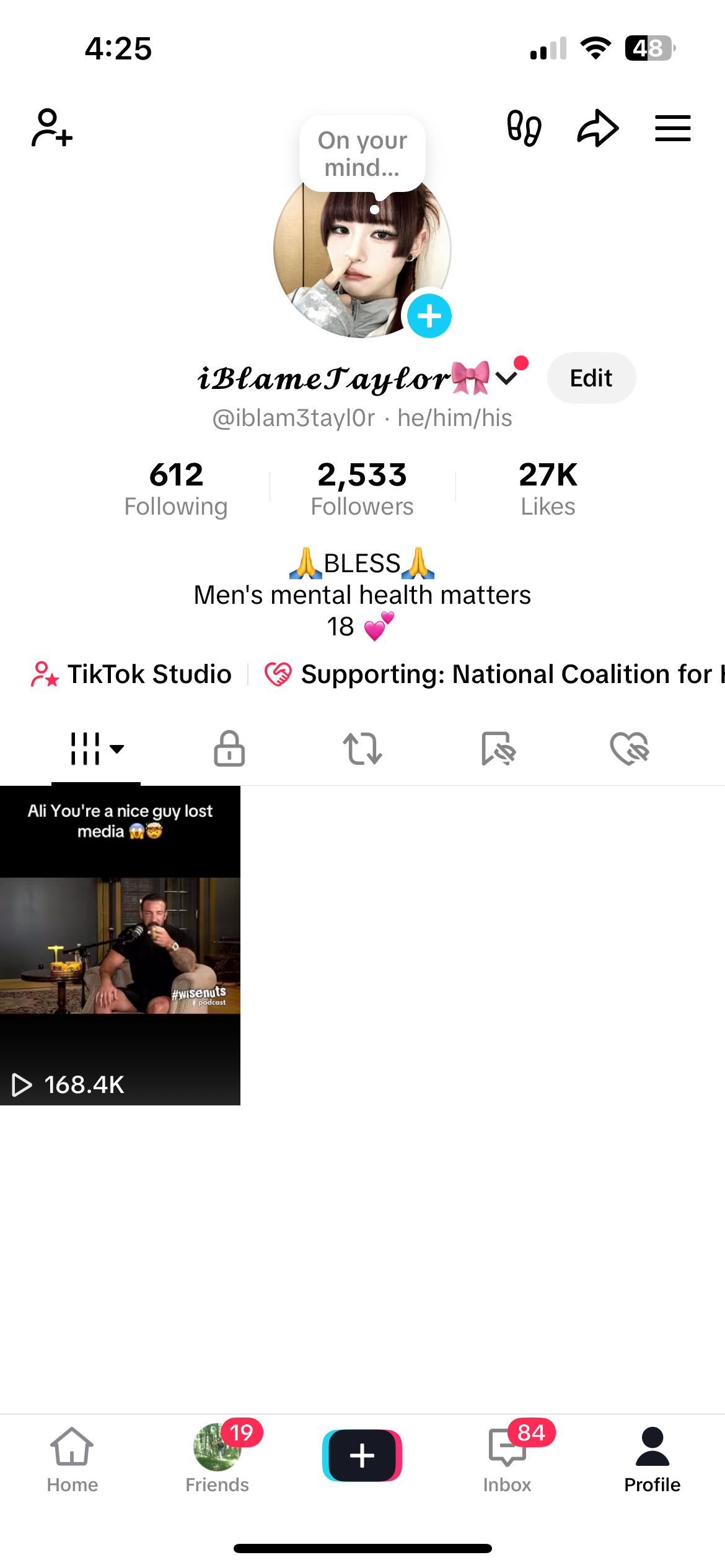This screenshot has width=725, height=1568.
Task: Tap the add friends icon
Action: [x=52, y=128]
